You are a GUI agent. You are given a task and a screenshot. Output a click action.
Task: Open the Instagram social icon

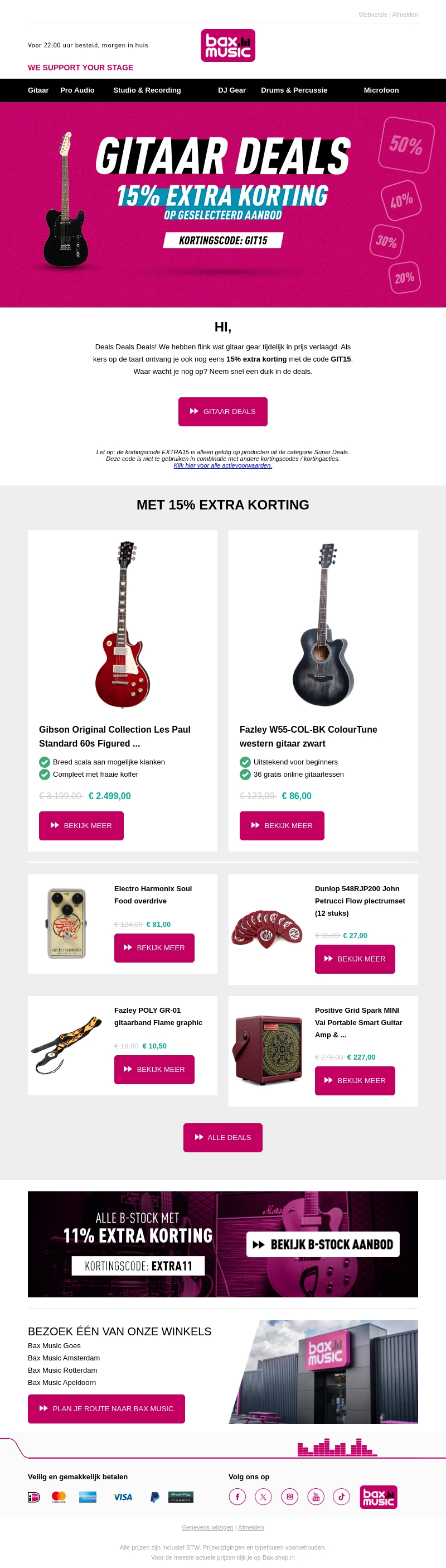(x=290, y=1496)
